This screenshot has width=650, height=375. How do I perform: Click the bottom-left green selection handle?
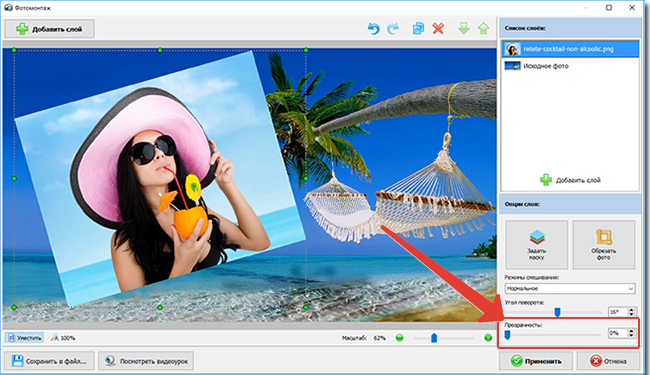pyautogui.click(x=14, y=307)
